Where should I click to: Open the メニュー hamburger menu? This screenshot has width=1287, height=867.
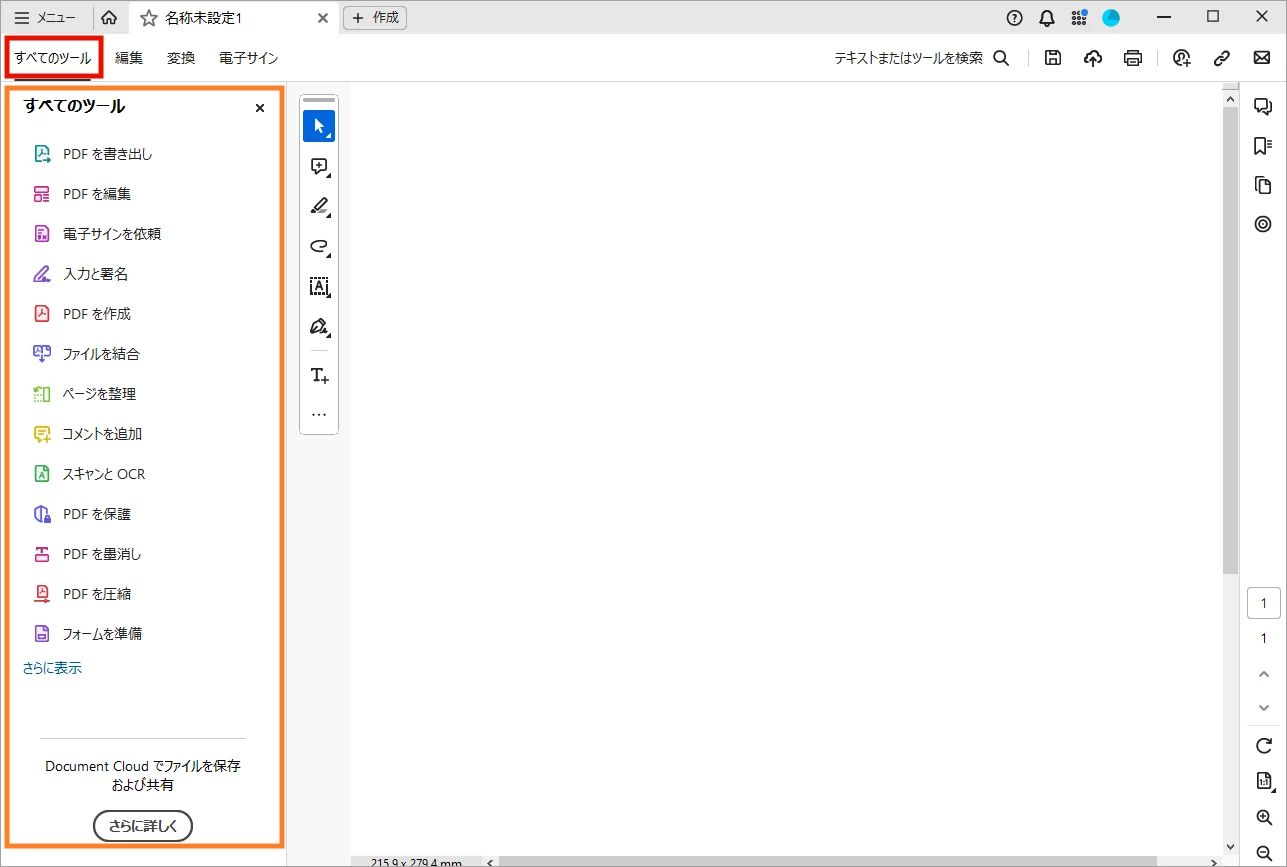point(45,18)
